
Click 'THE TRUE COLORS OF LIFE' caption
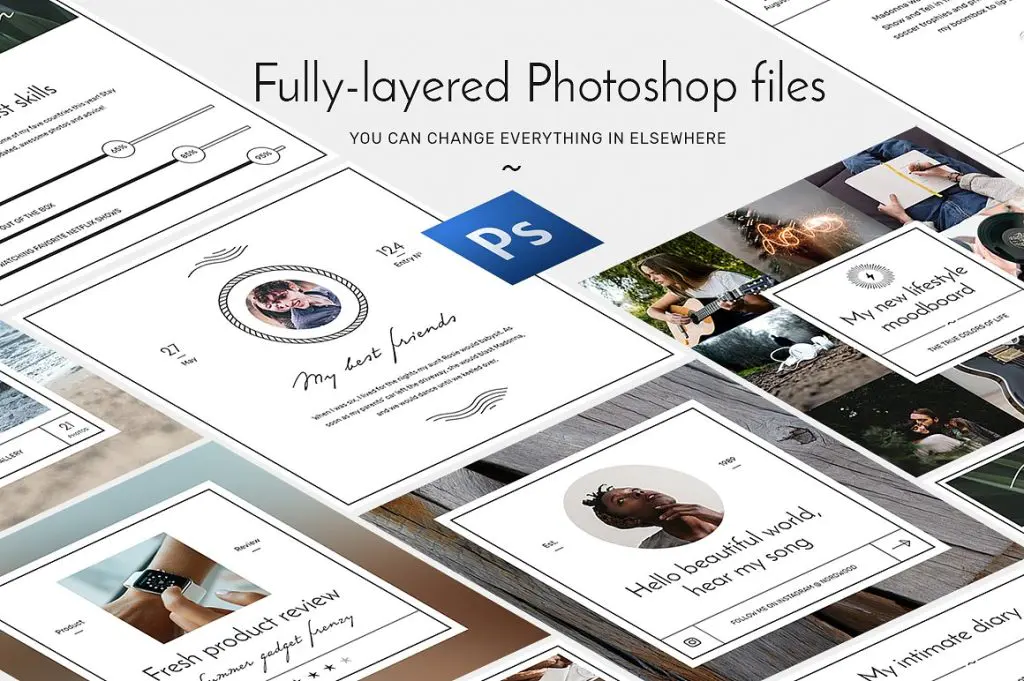[967, 333]
